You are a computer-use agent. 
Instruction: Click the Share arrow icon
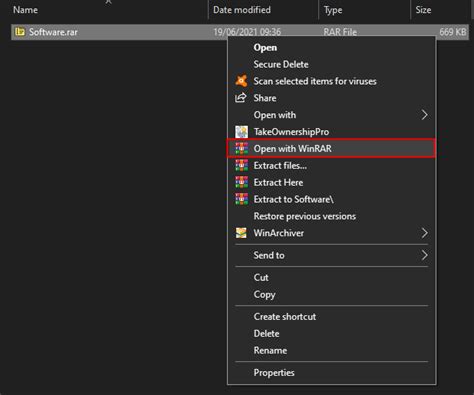click(241, 98)
